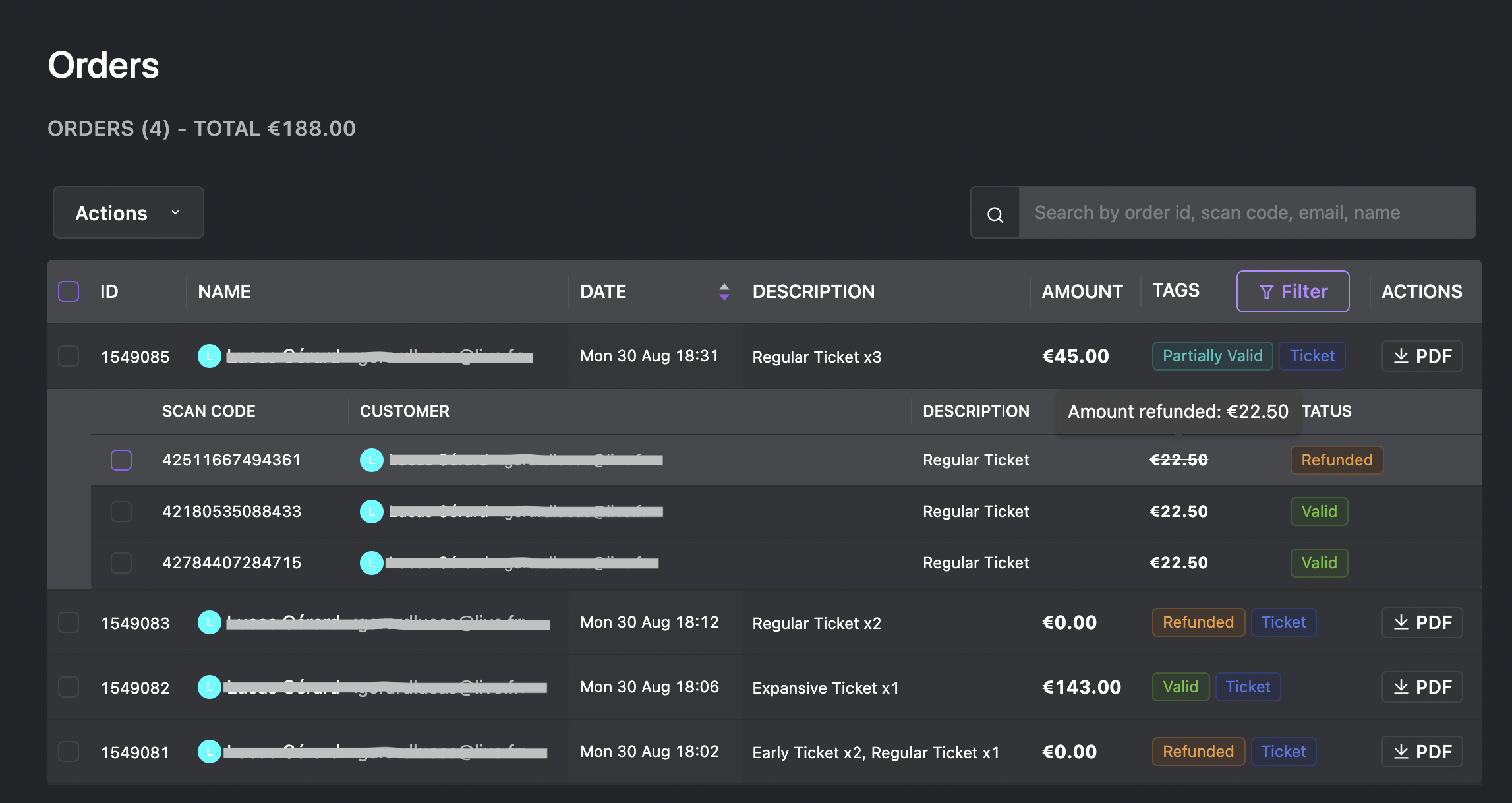1512x803 pixels.
Task: Focus the order search input field
Action: click(1246, 212)
